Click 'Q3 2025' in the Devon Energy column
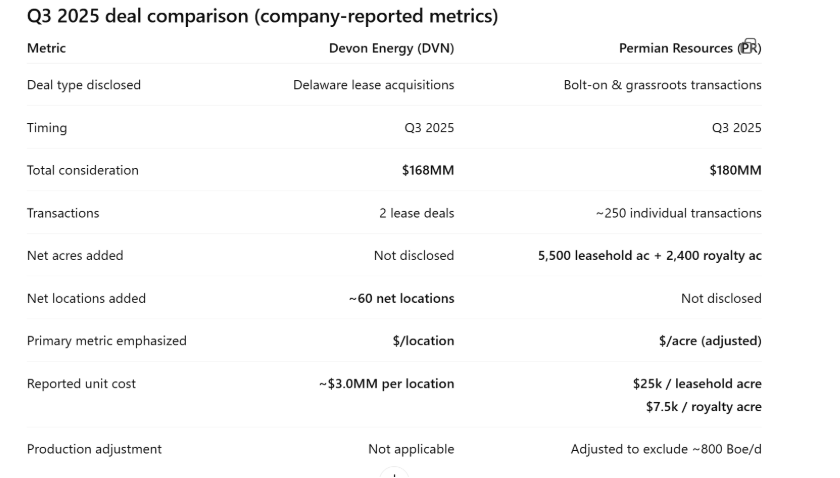 [x=429, y=128]
